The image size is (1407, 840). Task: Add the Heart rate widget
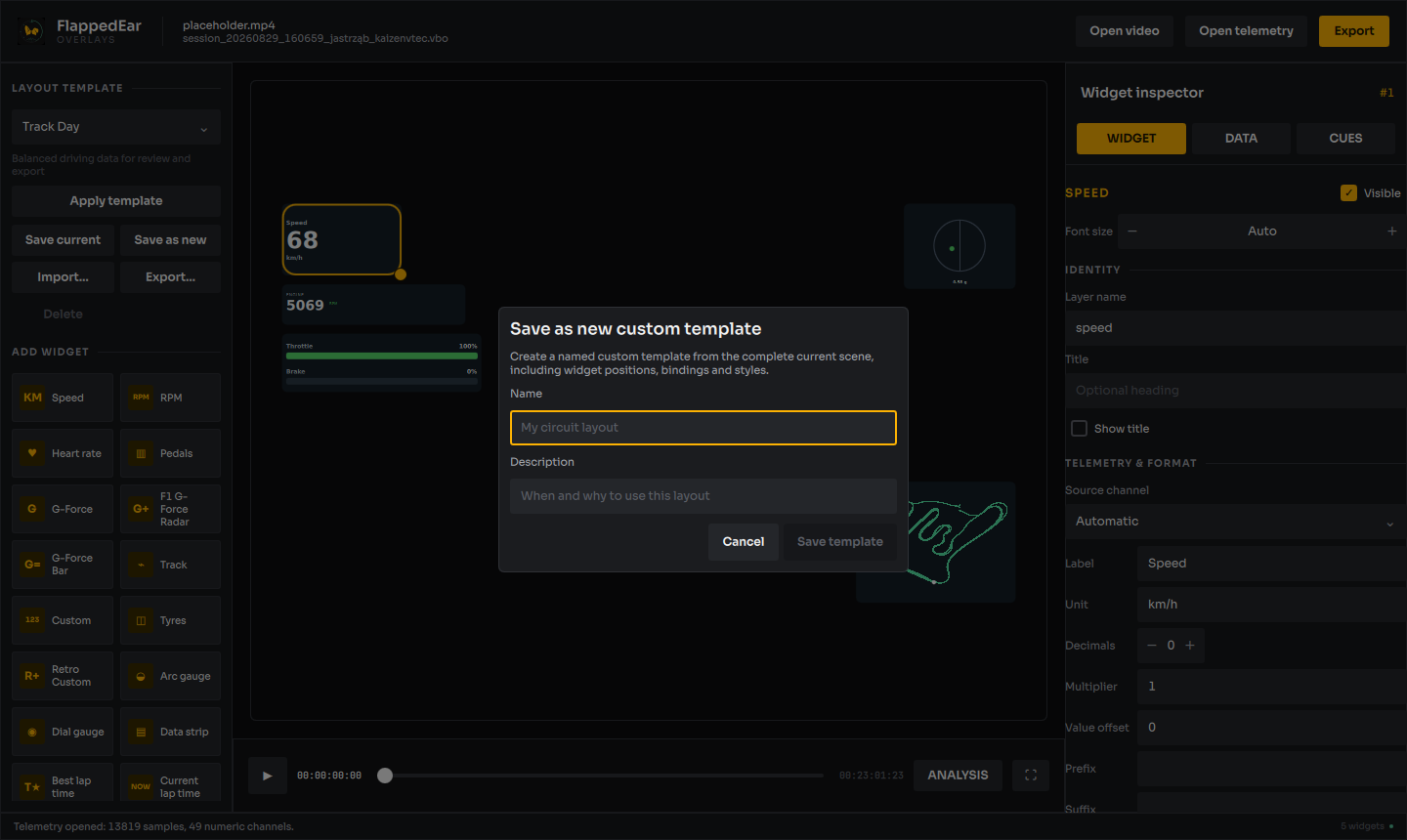click(x=63, y=453)
